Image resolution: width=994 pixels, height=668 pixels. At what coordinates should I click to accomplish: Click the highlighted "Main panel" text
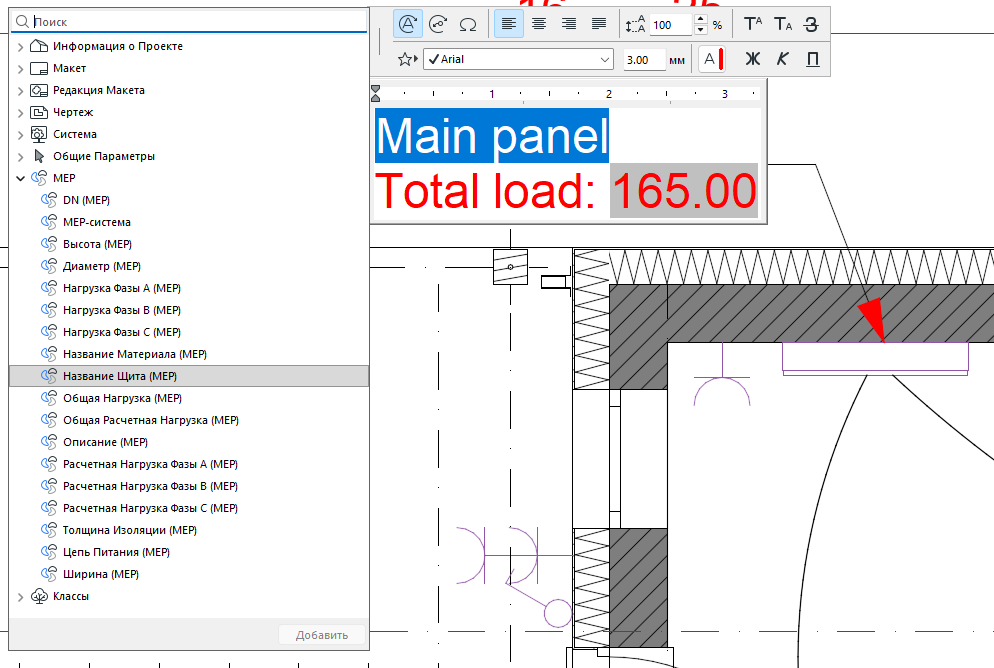pos(492,136)
